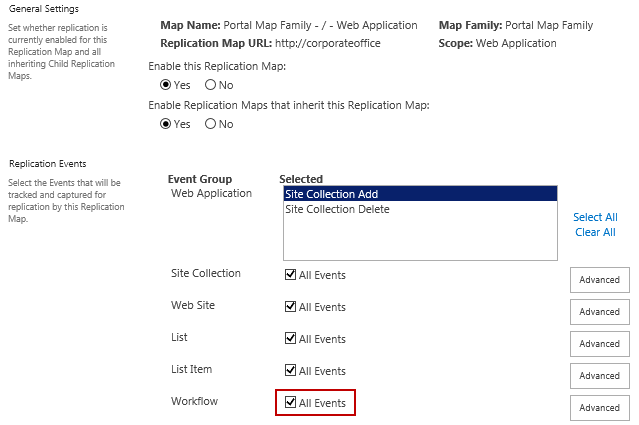
Task: Click the Clear All link
Action: (x=595, y=232)
